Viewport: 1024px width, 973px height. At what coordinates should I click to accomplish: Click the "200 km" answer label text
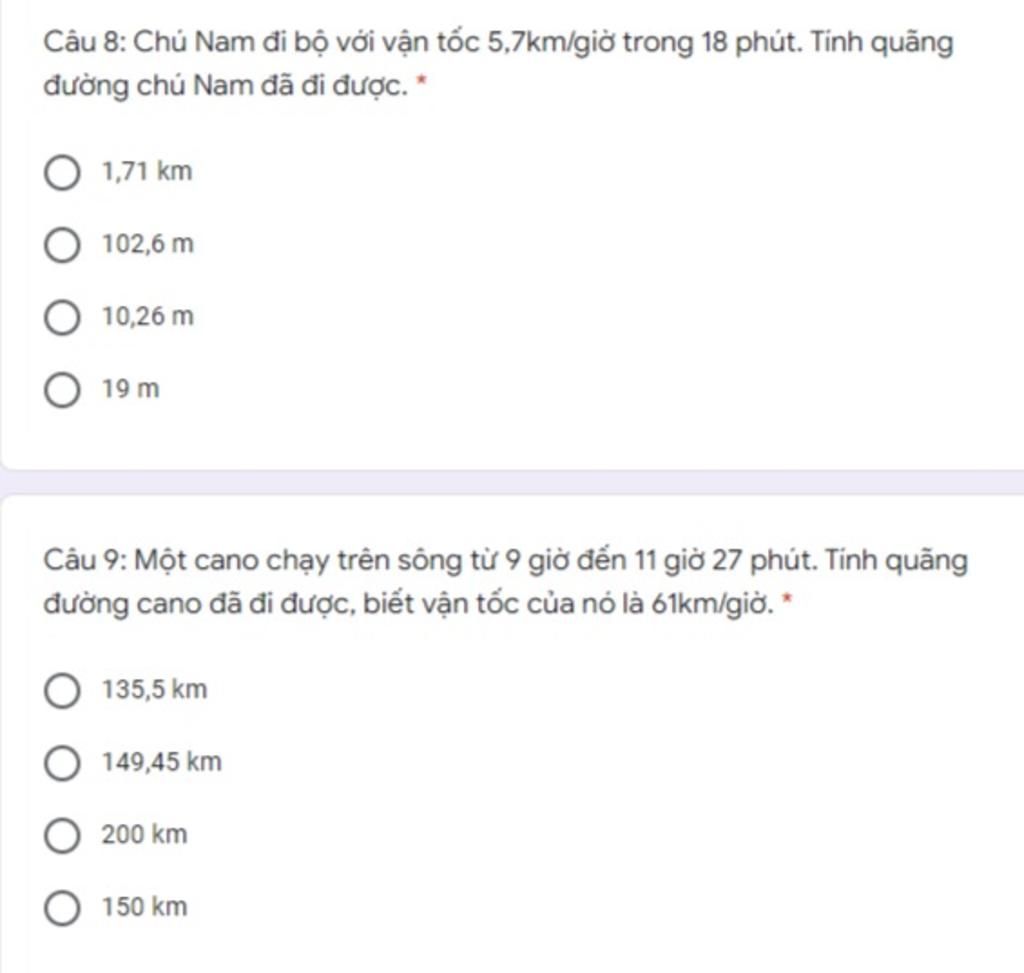pyautogui.click(x=144, y=834)
